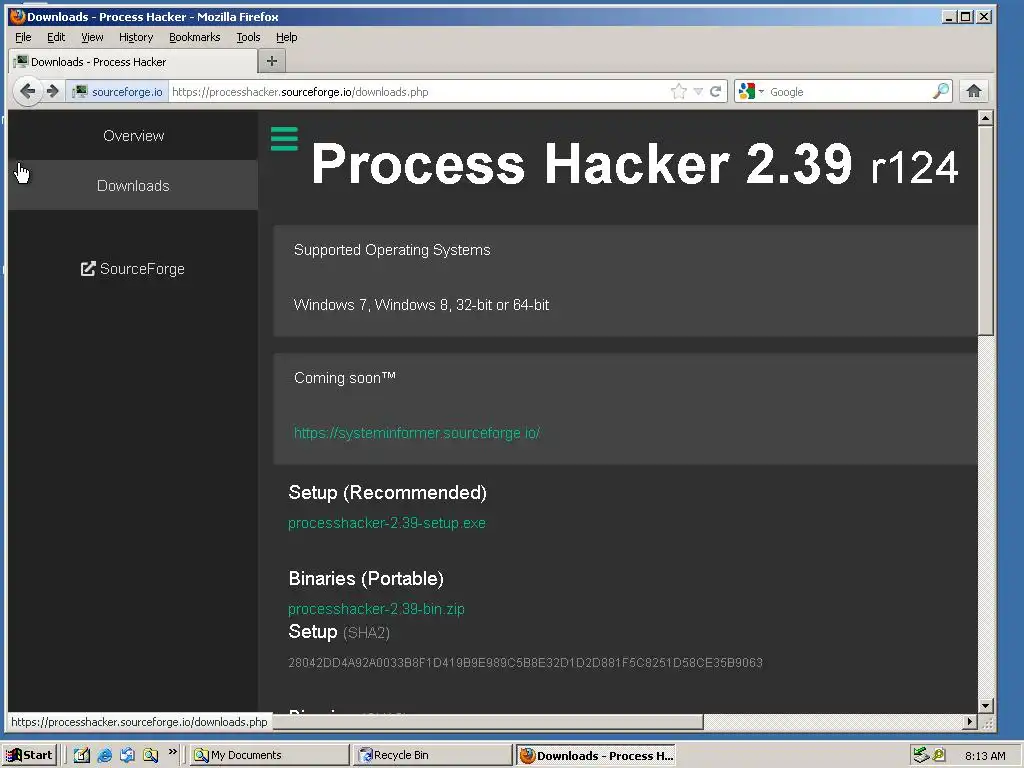1024x768 pixels.
Task: Click the 'Binaries (Portable)' heading
Action: [x=366, y=579]
